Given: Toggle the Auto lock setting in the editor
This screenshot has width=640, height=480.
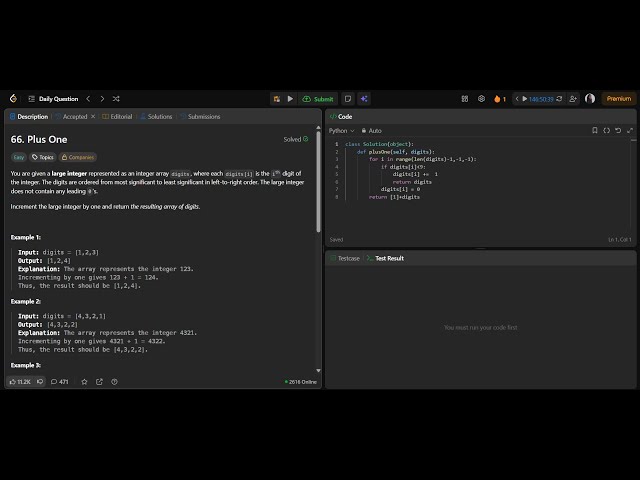Looking at the screenshot, I should click(x=370, y=130).
